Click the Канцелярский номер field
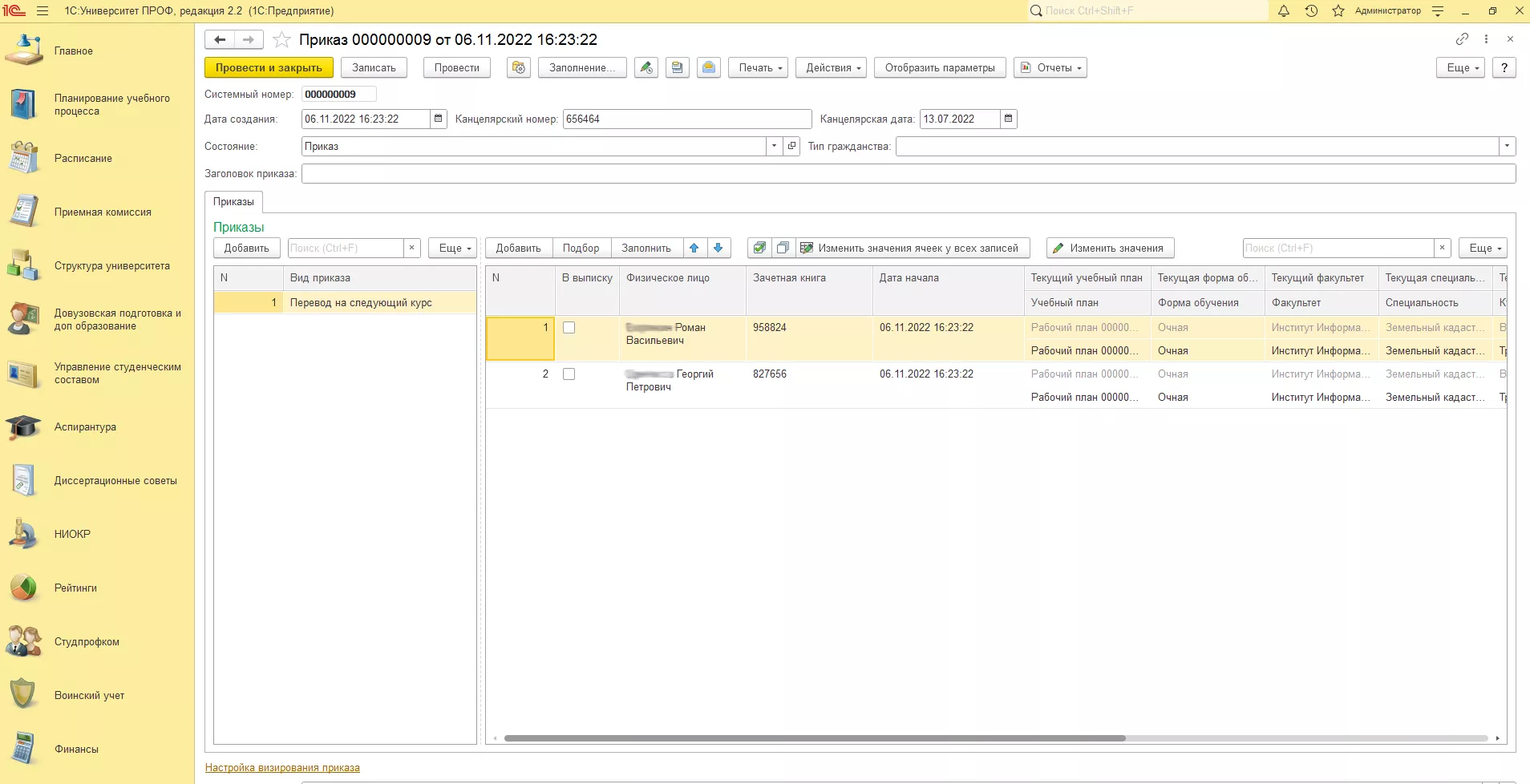This screenshot has height=784, width=1530. click(687, 119)
